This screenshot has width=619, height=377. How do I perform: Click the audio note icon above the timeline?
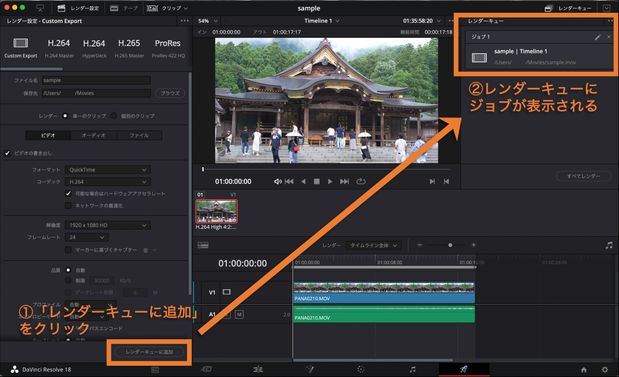[609, 245]
